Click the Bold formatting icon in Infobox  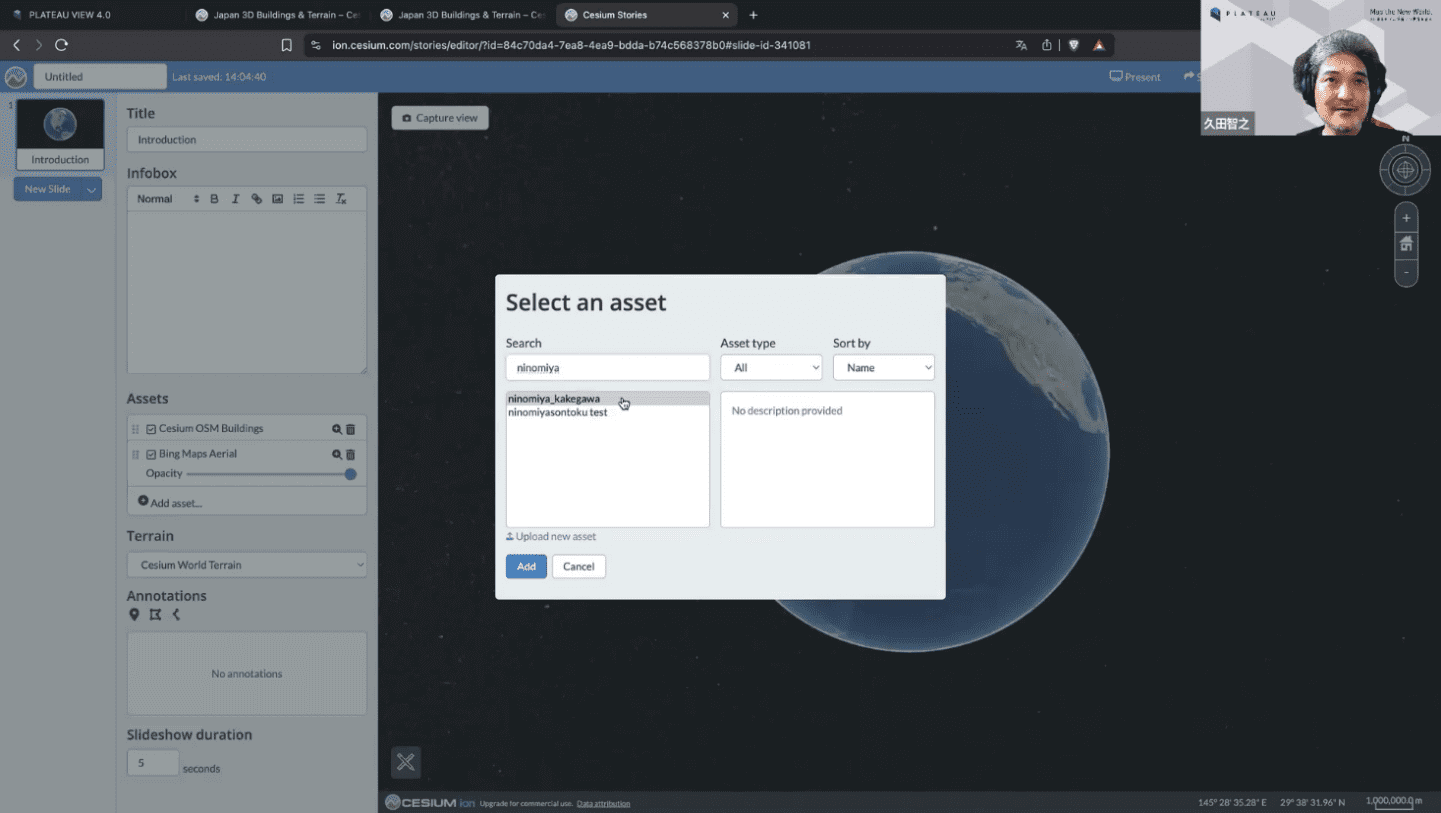214,199
